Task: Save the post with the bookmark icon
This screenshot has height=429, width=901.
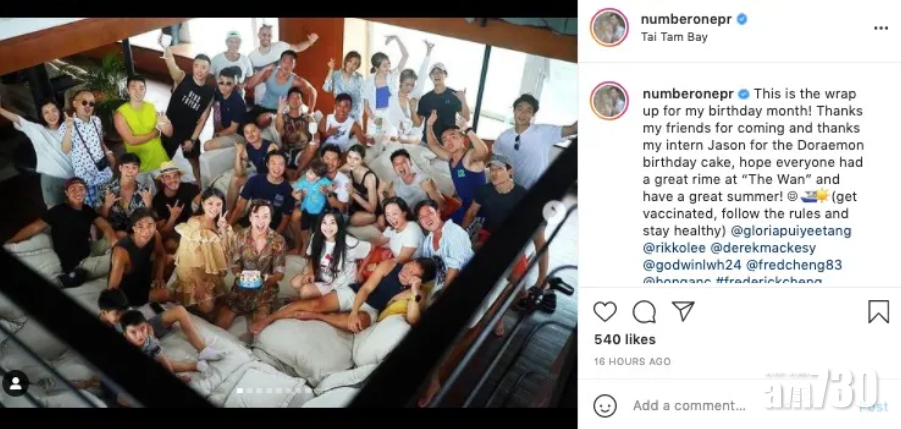Action: coord(878,312)
